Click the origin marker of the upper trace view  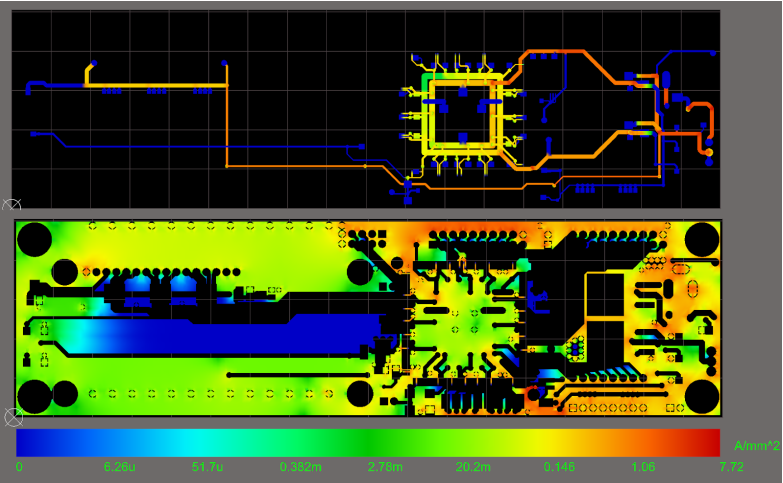point(12,205)
